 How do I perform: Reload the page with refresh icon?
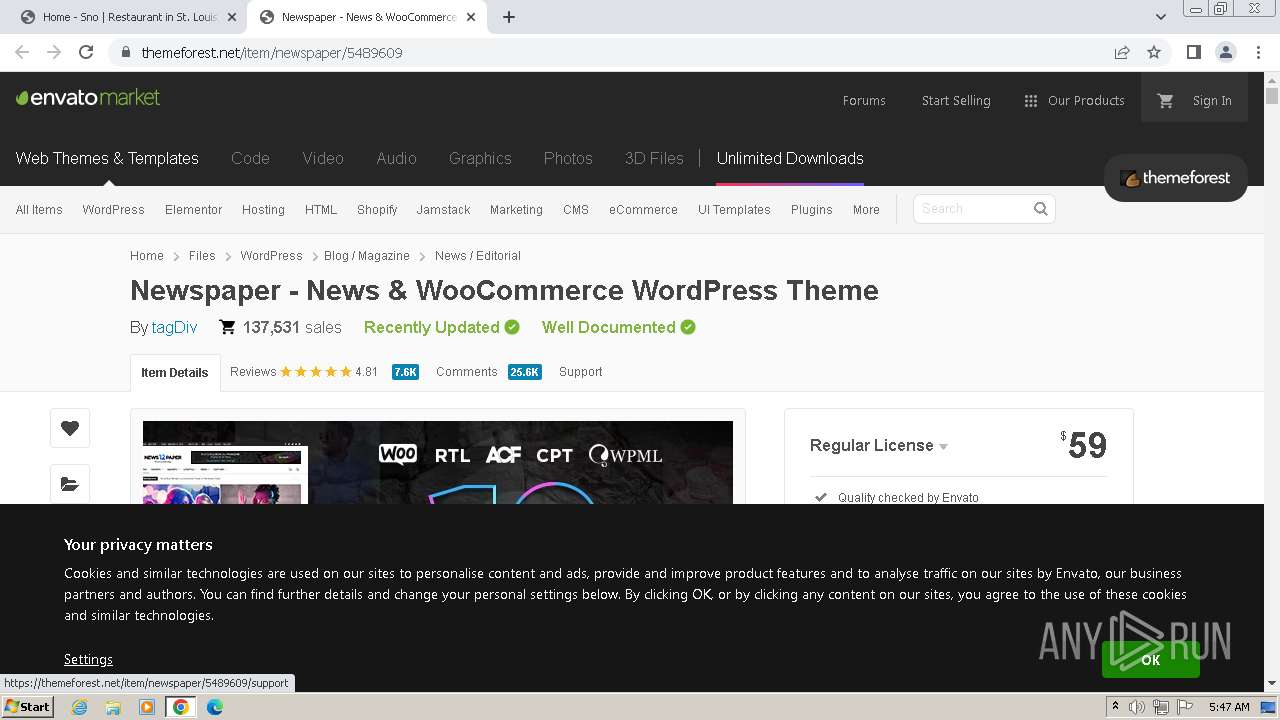[86, 52]
